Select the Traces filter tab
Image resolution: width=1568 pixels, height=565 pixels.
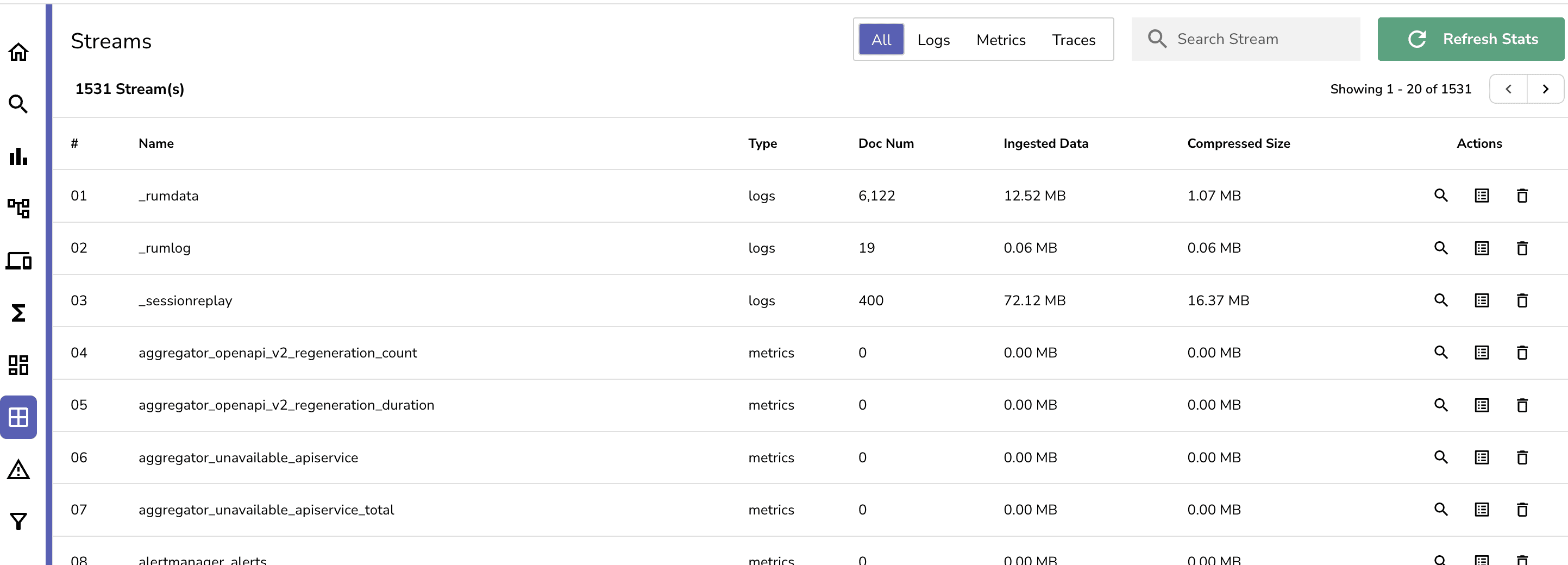click(x=1073, y=40)
